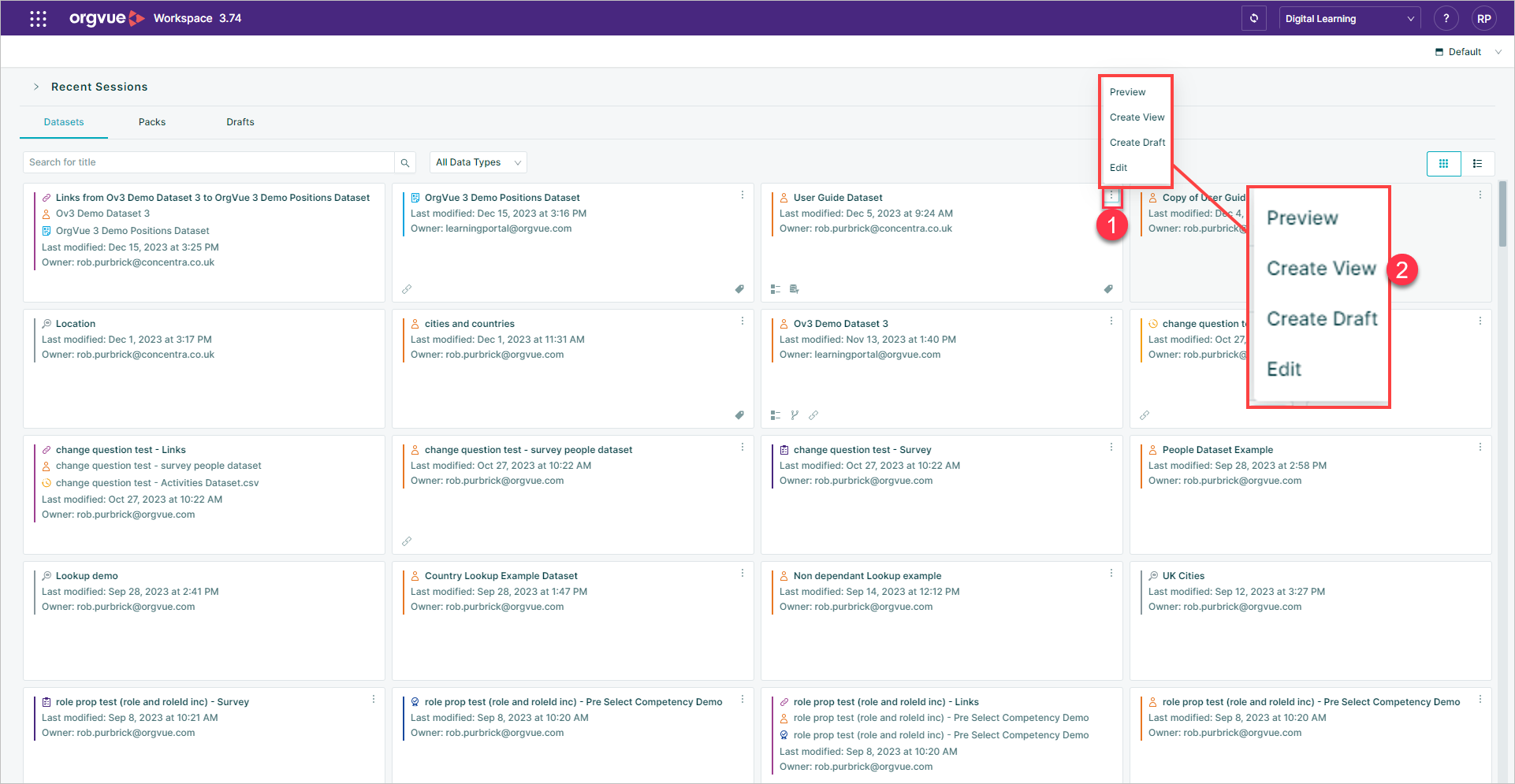Viewport: 1515px width, 784px height.
Task: Switch to grid view layout
Action: [1444, 163]
